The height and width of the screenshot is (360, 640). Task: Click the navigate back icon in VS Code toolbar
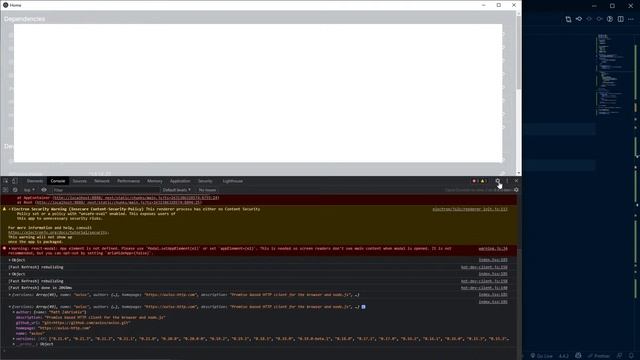click(589, 19)
